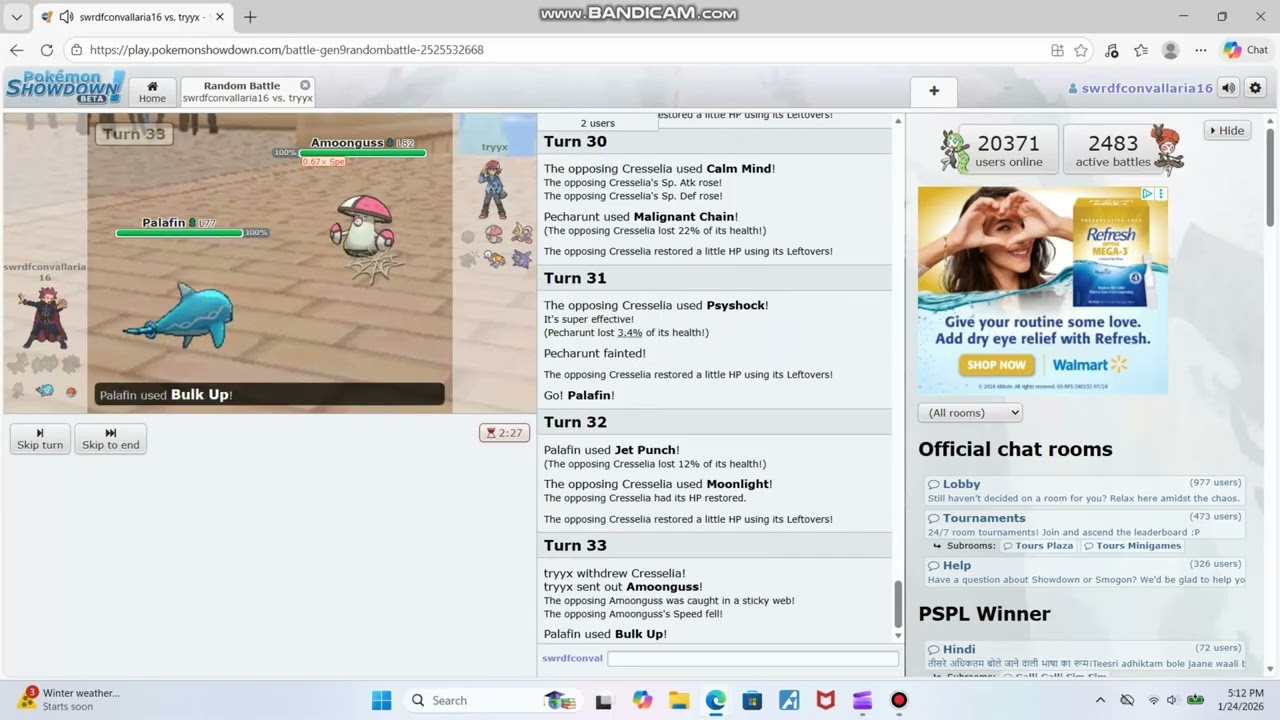Screen dimensions: 1280x720
Task: Open the Winter weather widget
Action: 70,699
